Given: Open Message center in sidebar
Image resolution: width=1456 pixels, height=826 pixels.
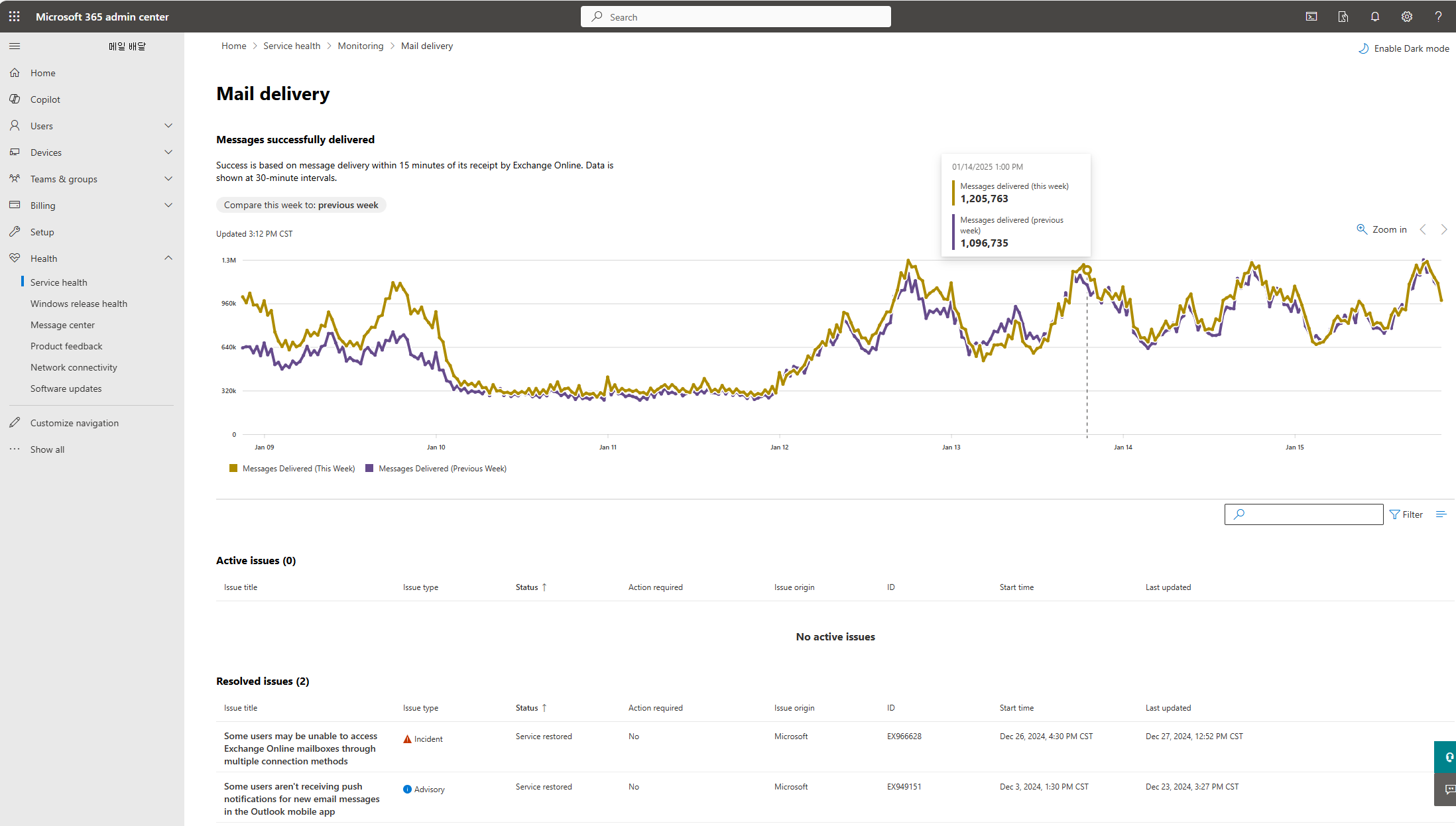Looking at the screenshot, I should pyautogui.click(x=62, y=325).
